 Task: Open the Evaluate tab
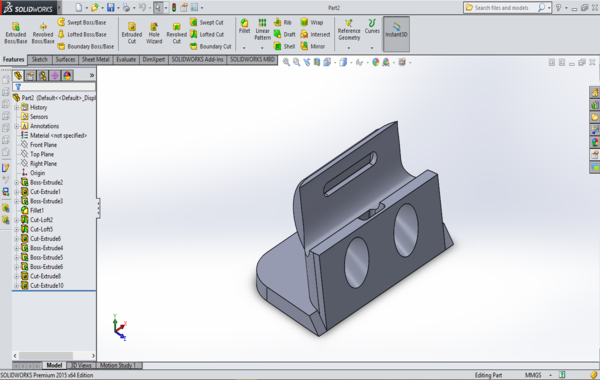tap(126, 60)
